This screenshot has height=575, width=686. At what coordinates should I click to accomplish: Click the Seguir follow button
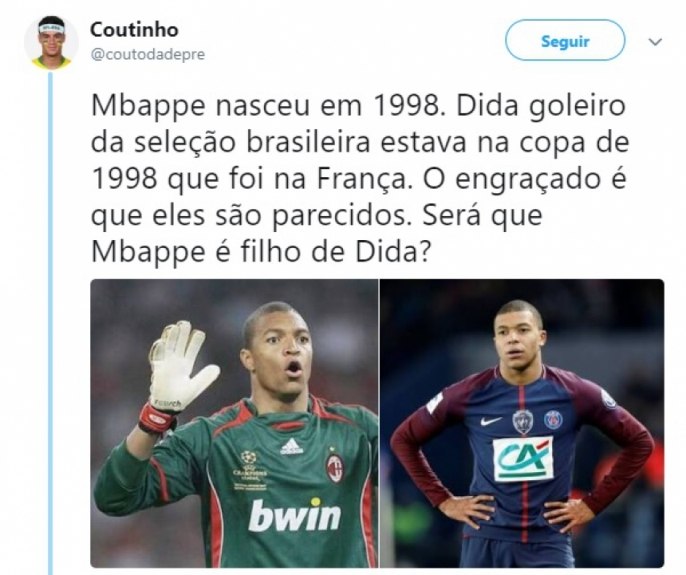pyautogui.click(x=565, y=40)
